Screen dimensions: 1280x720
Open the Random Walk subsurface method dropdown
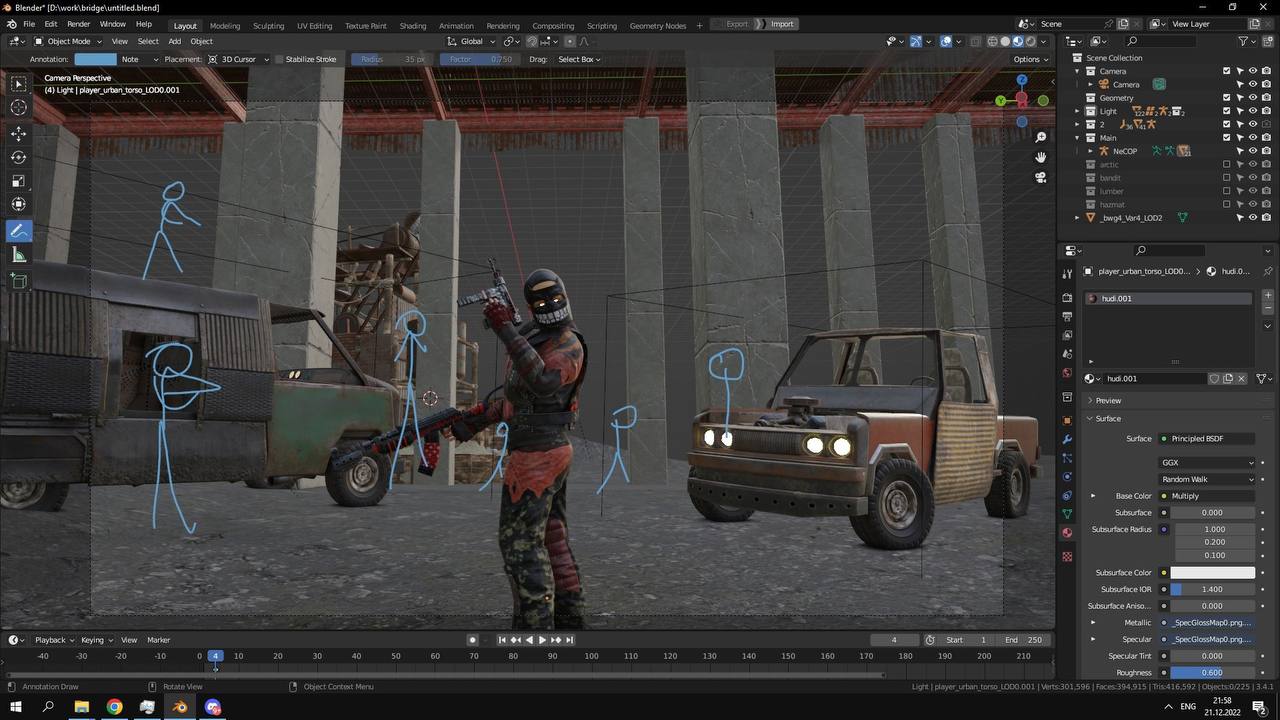tap(1207, 479)
